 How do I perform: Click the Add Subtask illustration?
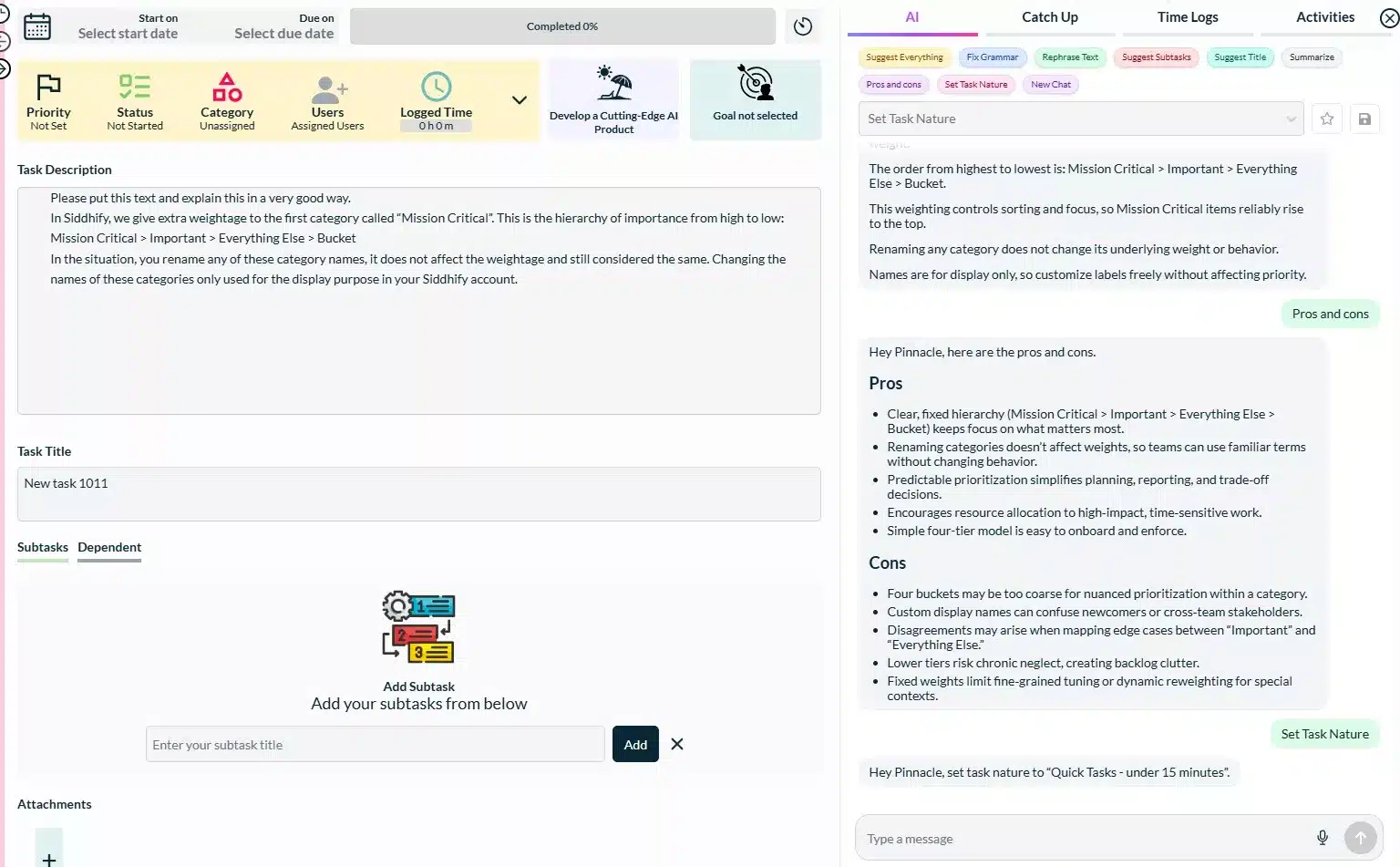tap(419, 626)
